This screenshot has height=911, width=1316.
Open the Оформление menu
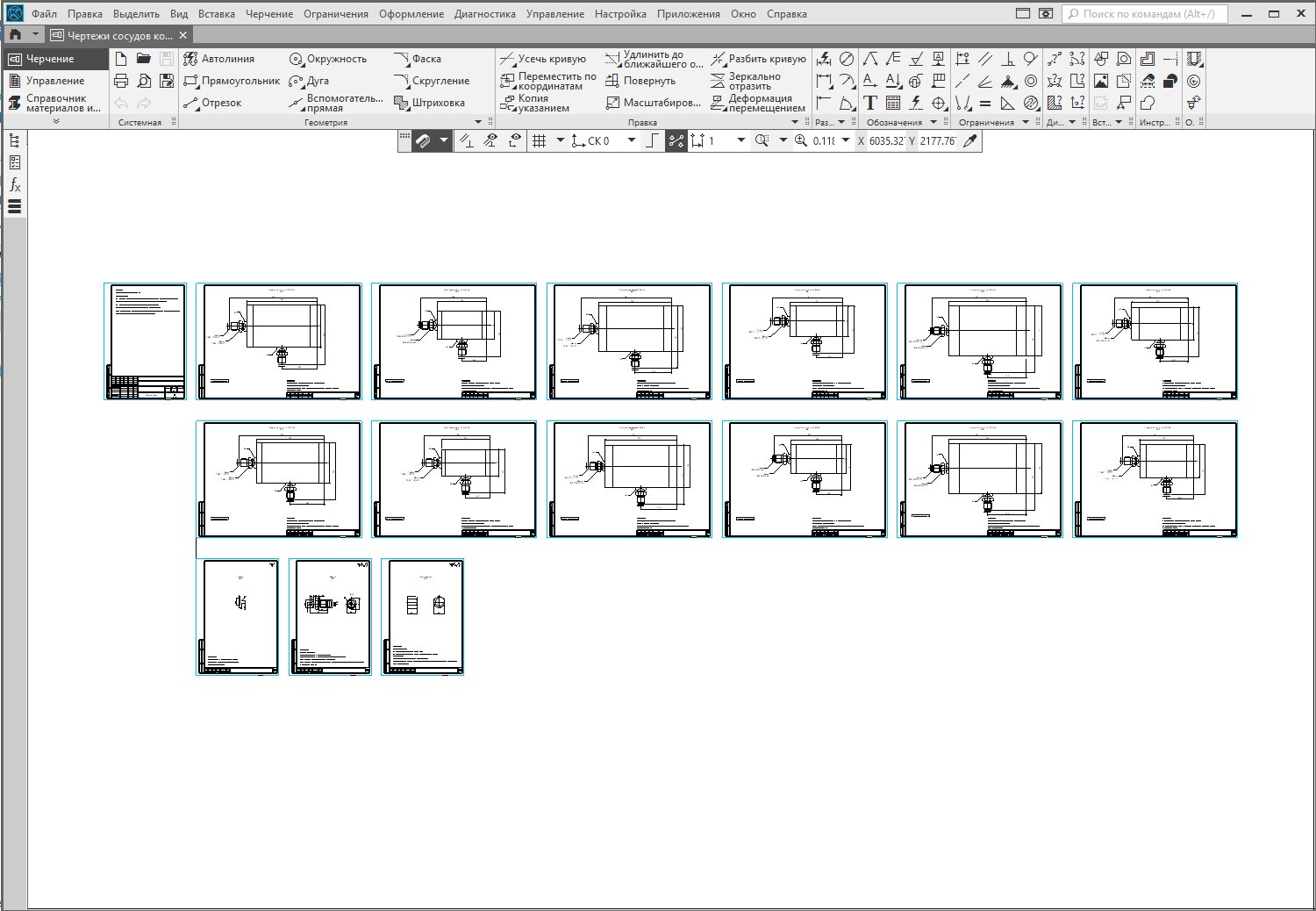coord(411,14)
